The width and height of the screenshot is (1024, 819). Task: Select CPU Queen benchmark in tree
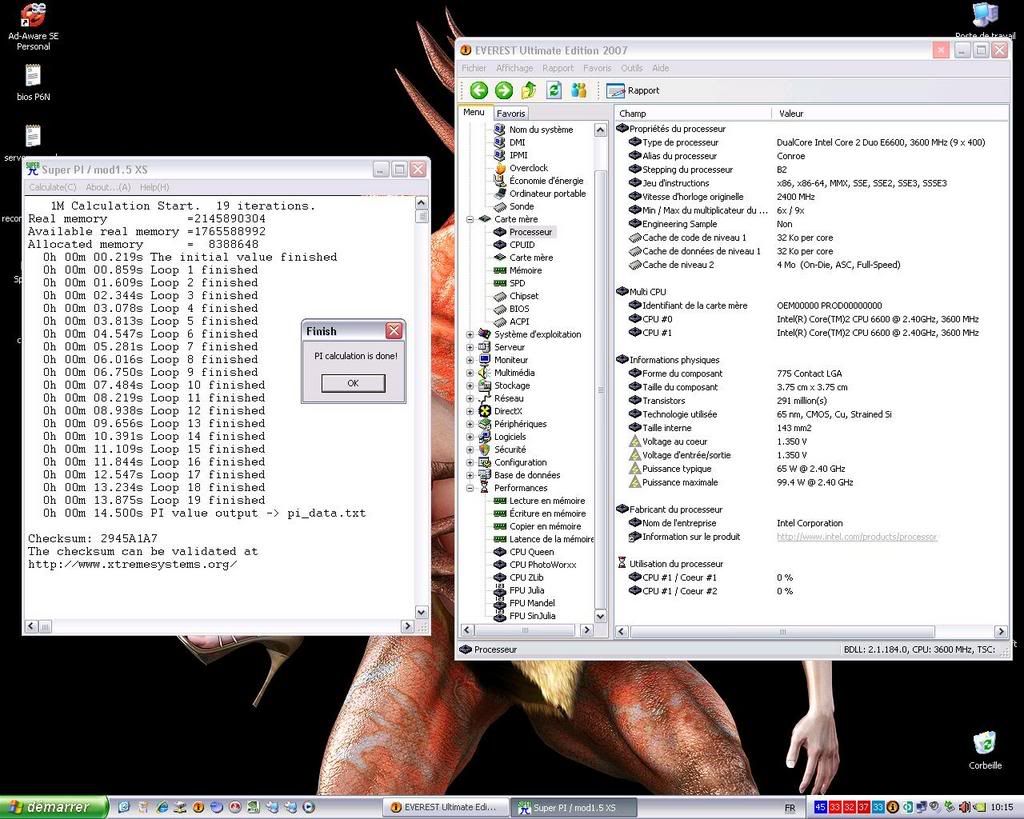pyautogui.click(x=531, y=552)
